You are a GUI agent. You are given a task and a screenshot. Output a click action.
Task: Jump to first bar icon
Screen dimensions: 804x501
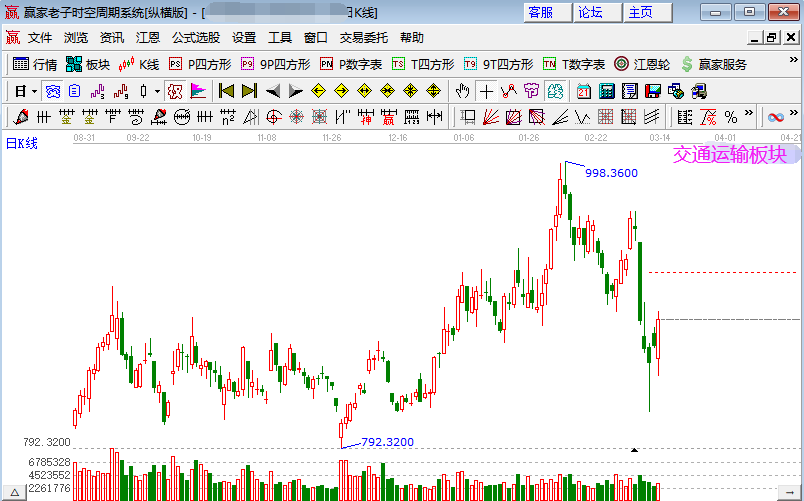coord(226,91)
